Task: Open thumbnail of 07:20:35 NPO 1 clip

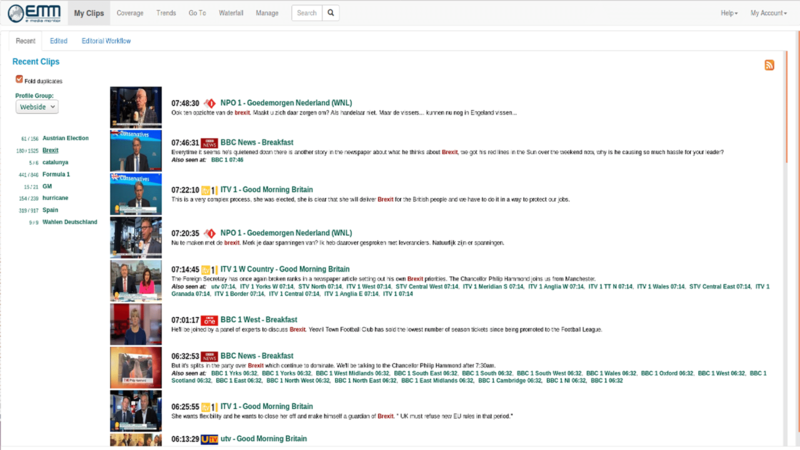Action: click(x=136, y=237)
